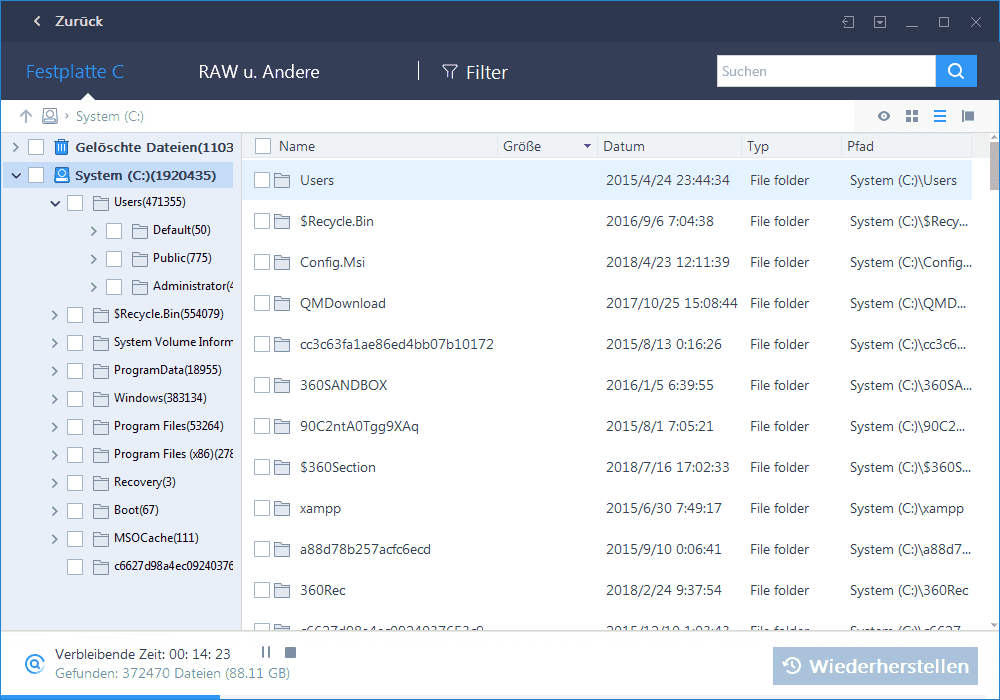Select the list view icon
The width and height of the screenshot is (1000, 700).
[x=940, y=116]
